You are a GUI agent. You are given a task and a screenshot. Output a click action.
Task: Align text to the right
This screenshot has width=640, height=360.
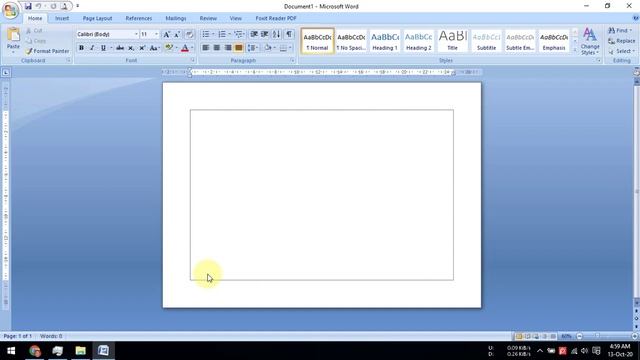point(228,48)
